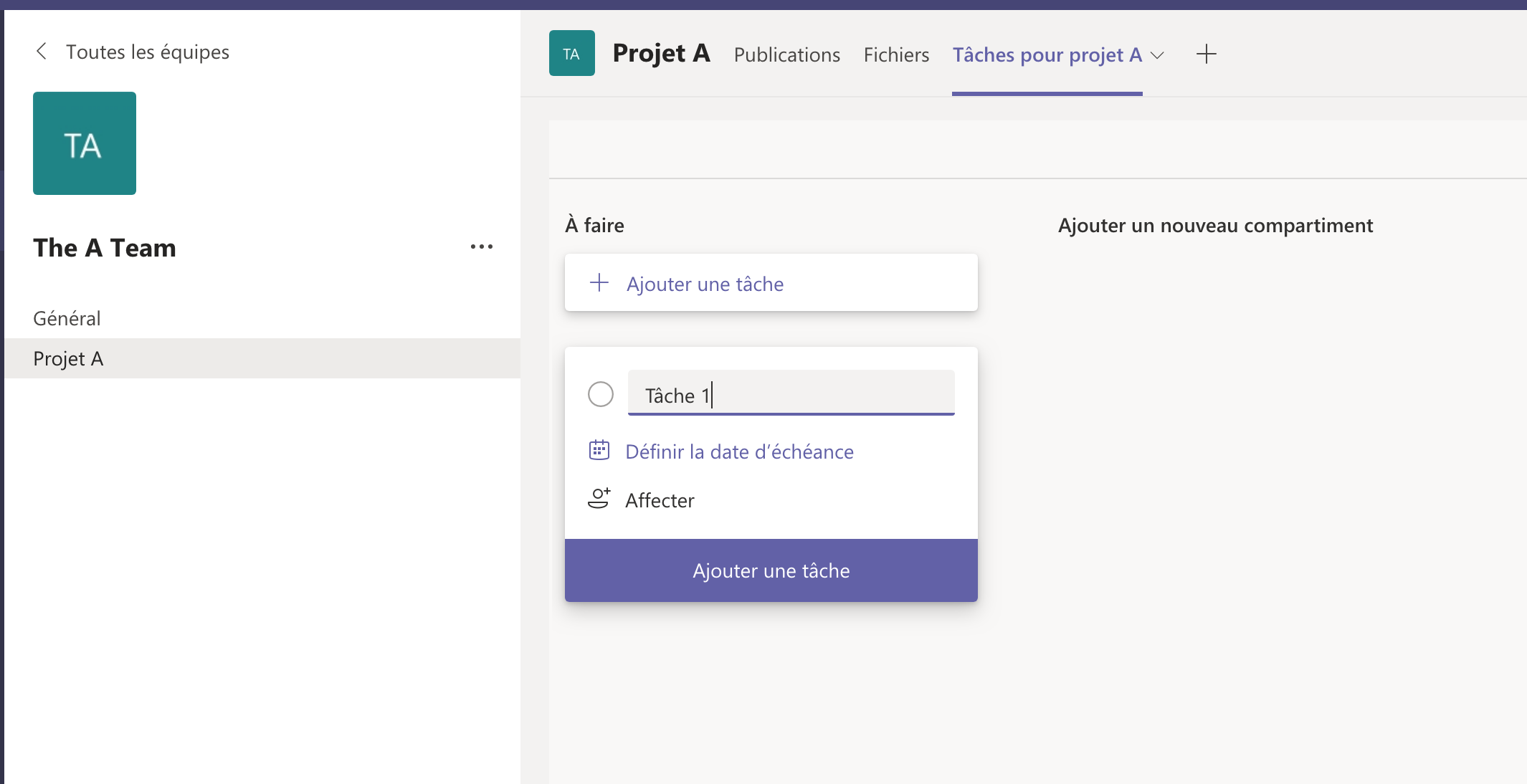The height and width of the screenshot is (784, 1527).
Task: Click the calendar due date icon
Action: (599, 451)
